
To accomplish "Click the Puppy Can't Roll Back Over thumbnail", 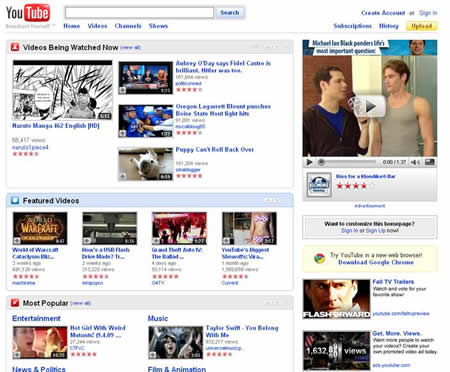I will pyautogui.click(x=146, y=164).
